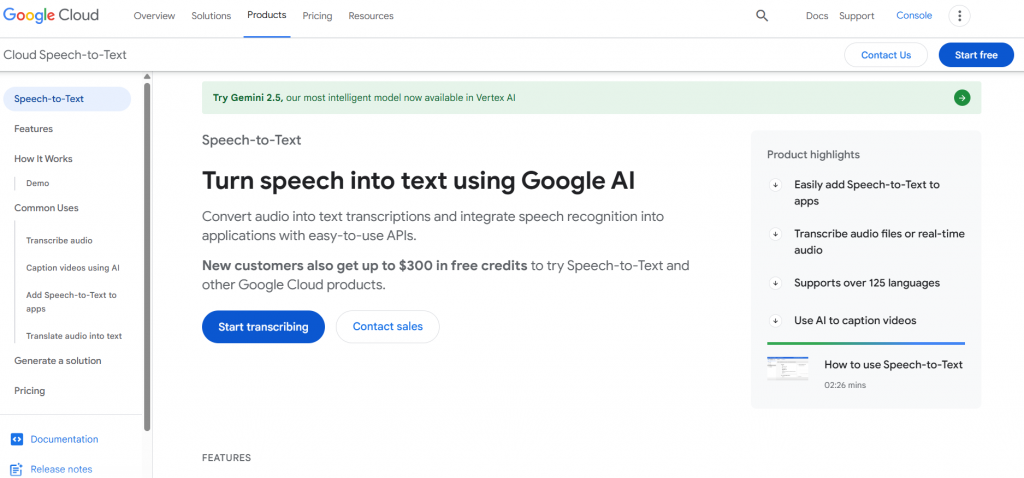Open the Docs link in header
The image size is (1024, 478).
tap(817, 16)
